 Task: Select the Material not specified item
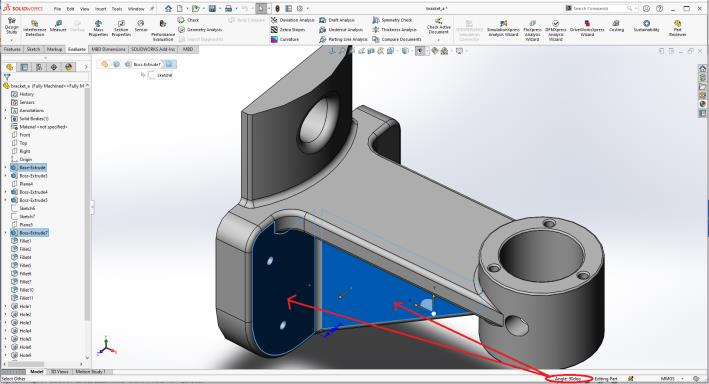(x=39, y=127)
